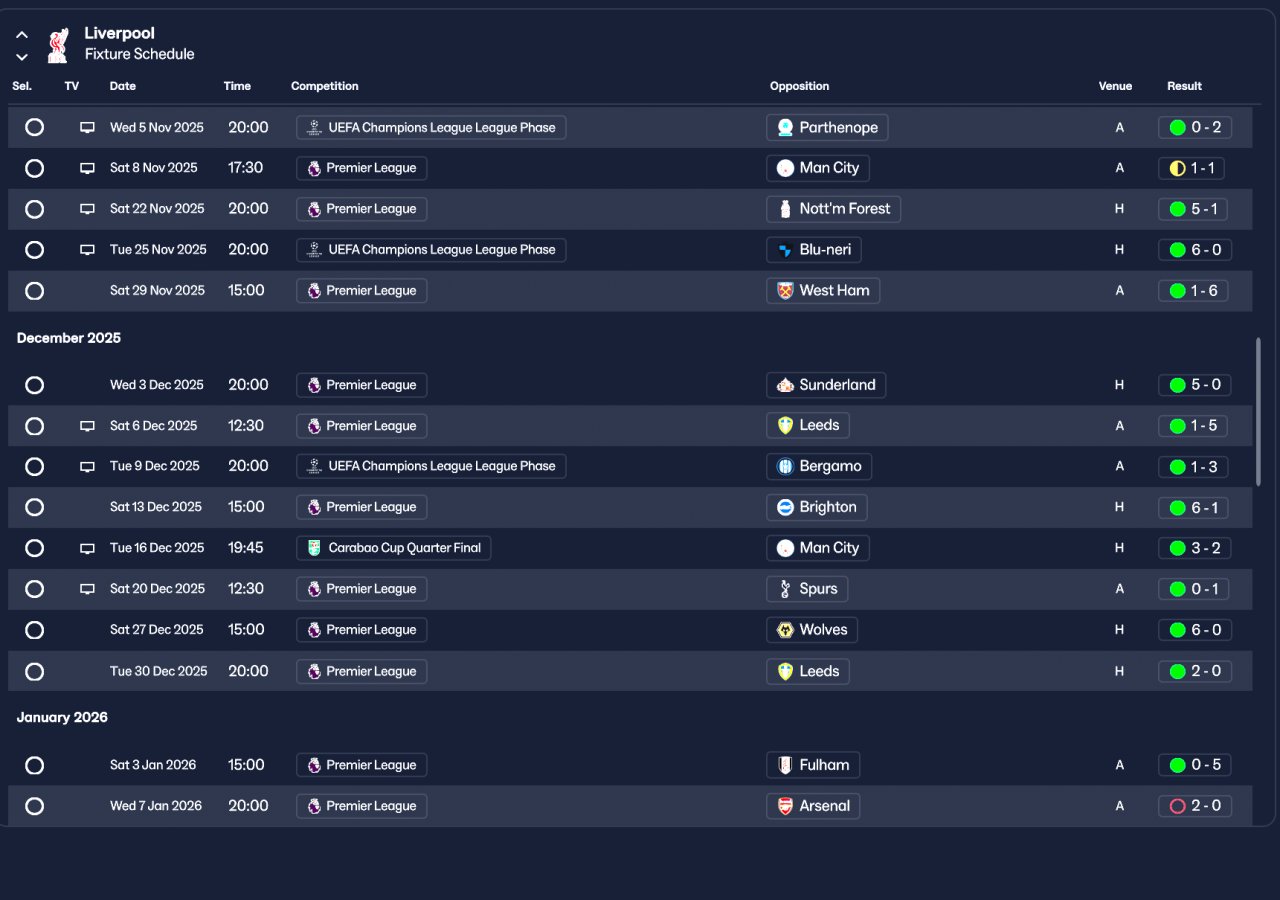Click the West Ham club crest
Image resolution: width=1280 pixels, height=900 pixels.
785,291
